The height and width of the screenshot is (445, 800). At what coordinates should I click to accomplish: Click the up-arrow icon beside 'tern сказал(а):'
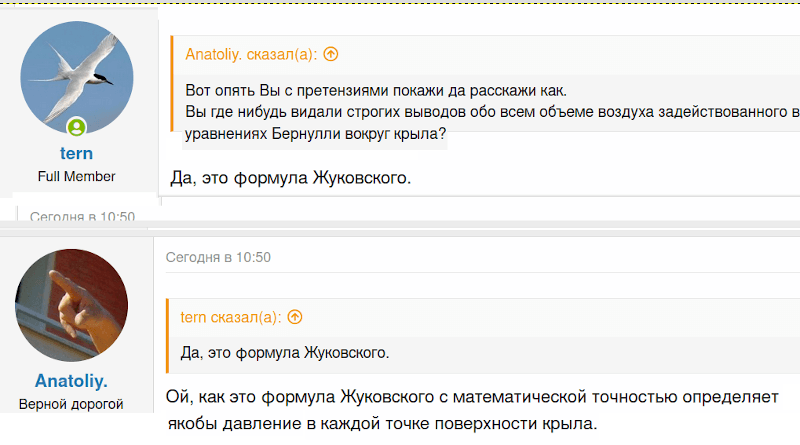pyautogui.click(x=294, y=317)
